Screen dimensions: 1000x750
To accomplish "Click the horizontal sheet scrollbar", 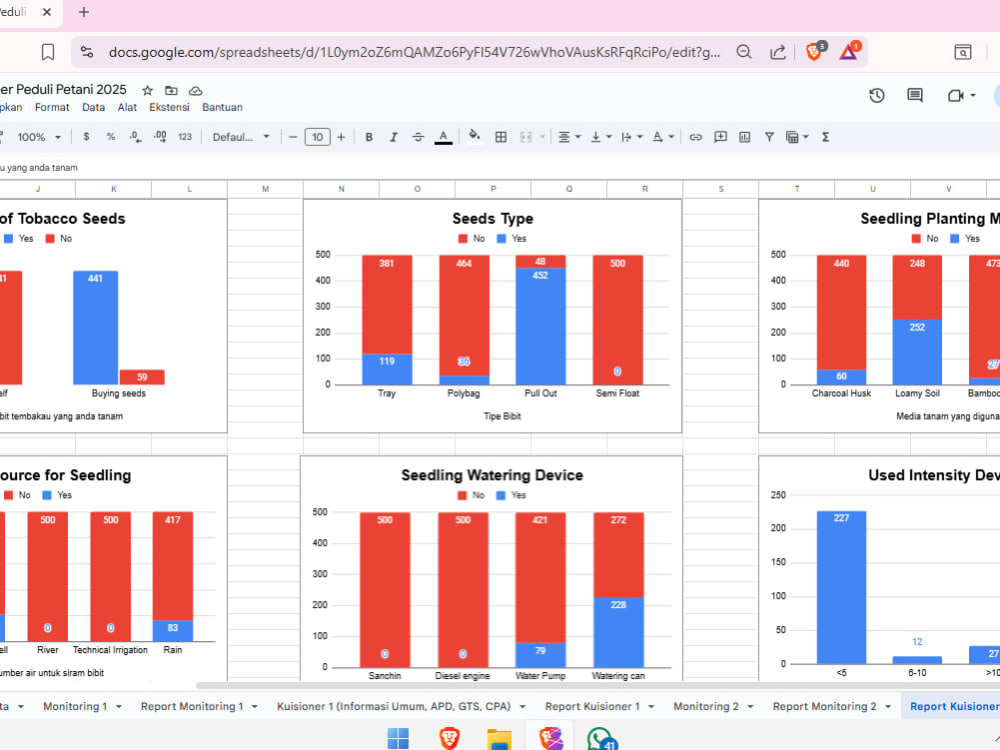I will click(x=599, y=686).
